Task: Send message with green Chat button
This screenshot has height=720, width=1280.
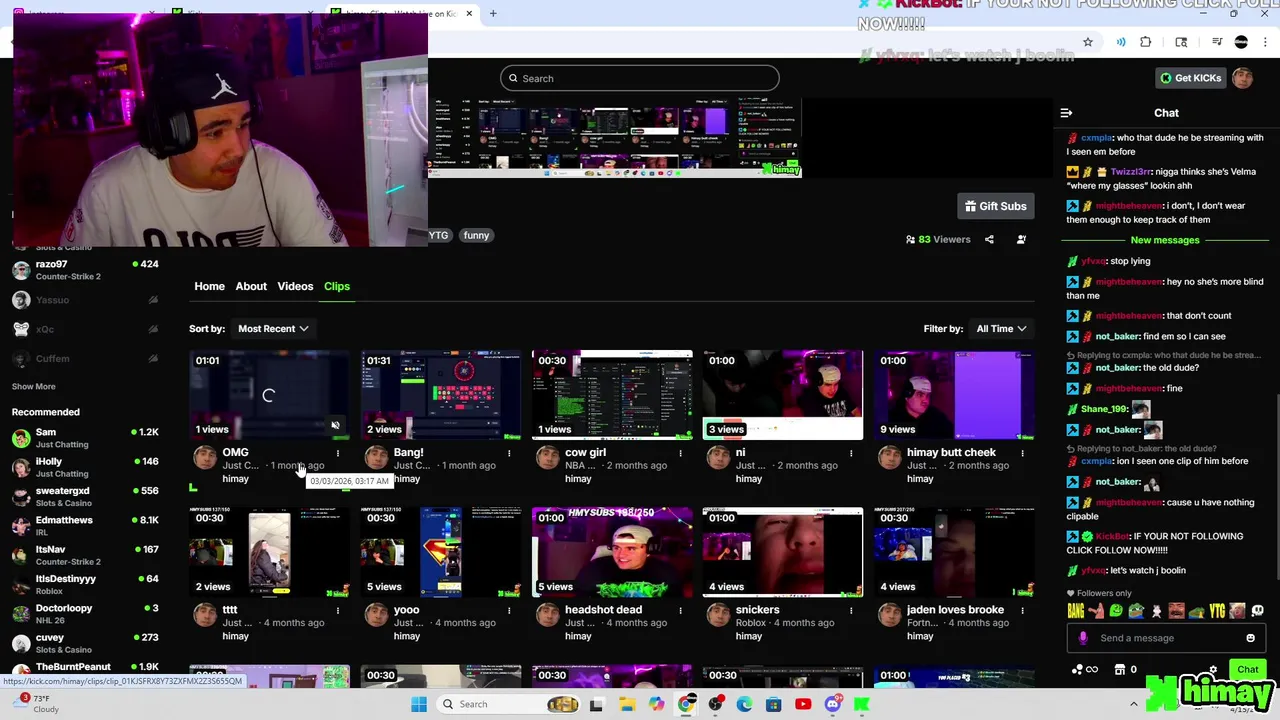Action: pos(1247,670)
